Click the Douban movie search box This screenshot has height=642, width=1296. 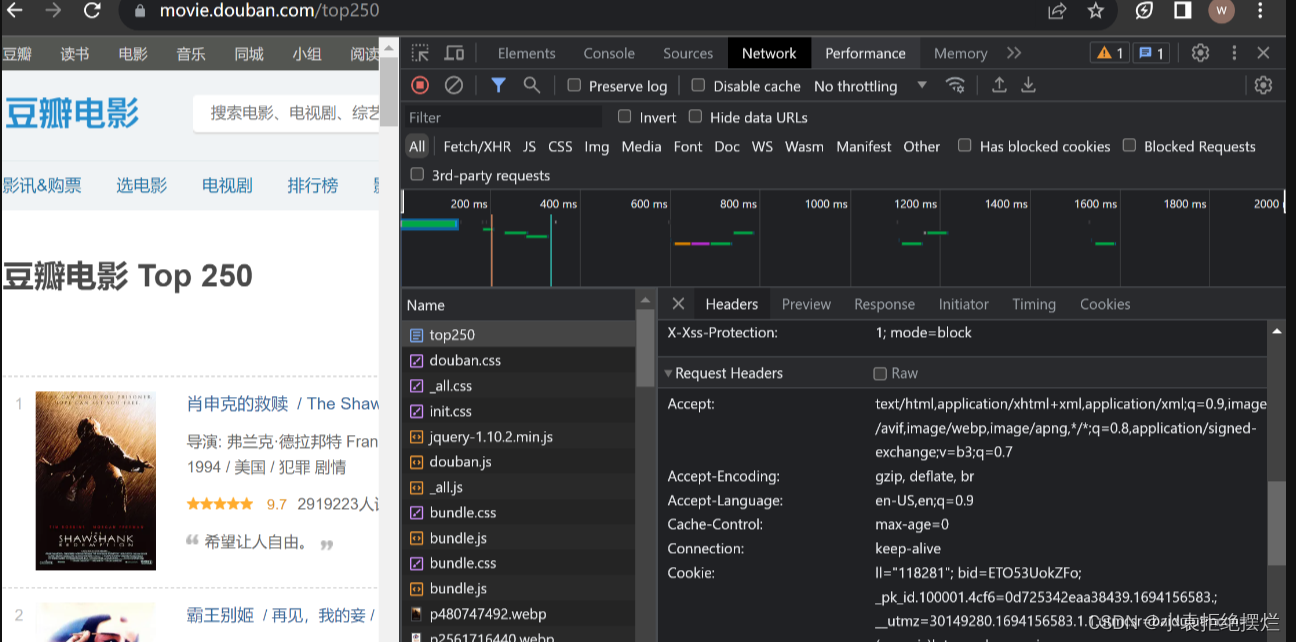click(288, 113)
